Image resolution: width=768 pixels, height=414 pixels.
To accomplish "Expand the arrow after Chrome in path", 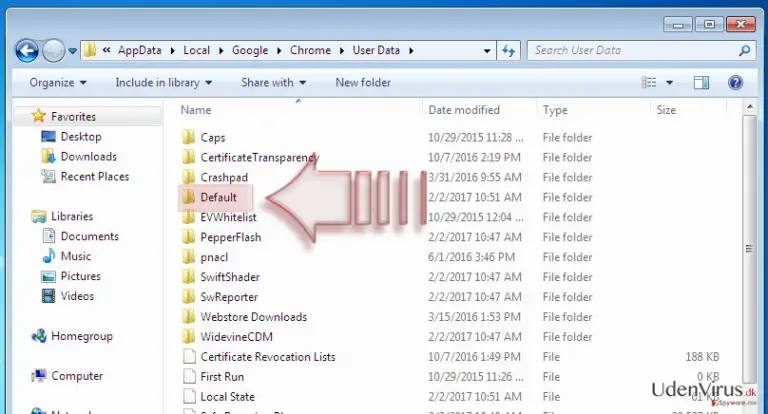I will (x=341, y=50).
